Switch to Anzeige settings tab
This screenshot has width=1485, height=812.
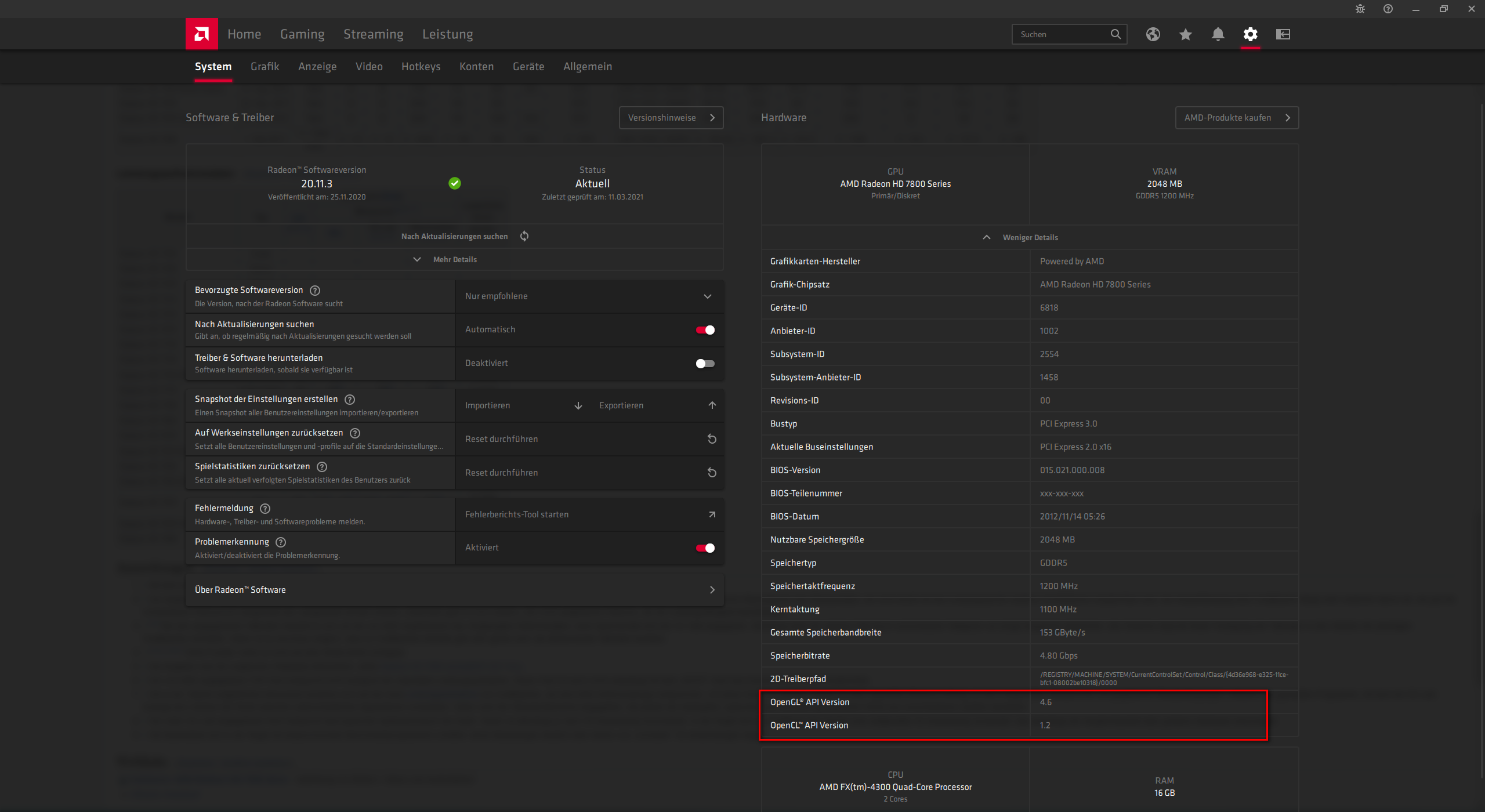(x=317, y=67)
